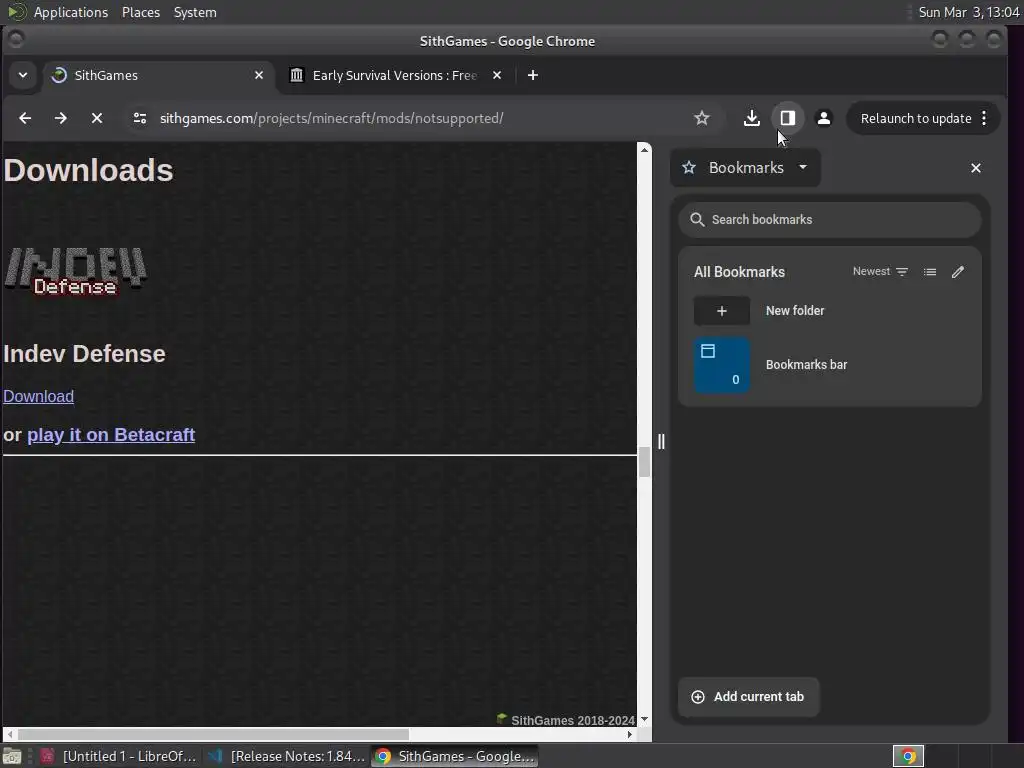Go back to the previous page
The image size is (1024, 768).
click(x=25, y=118)
